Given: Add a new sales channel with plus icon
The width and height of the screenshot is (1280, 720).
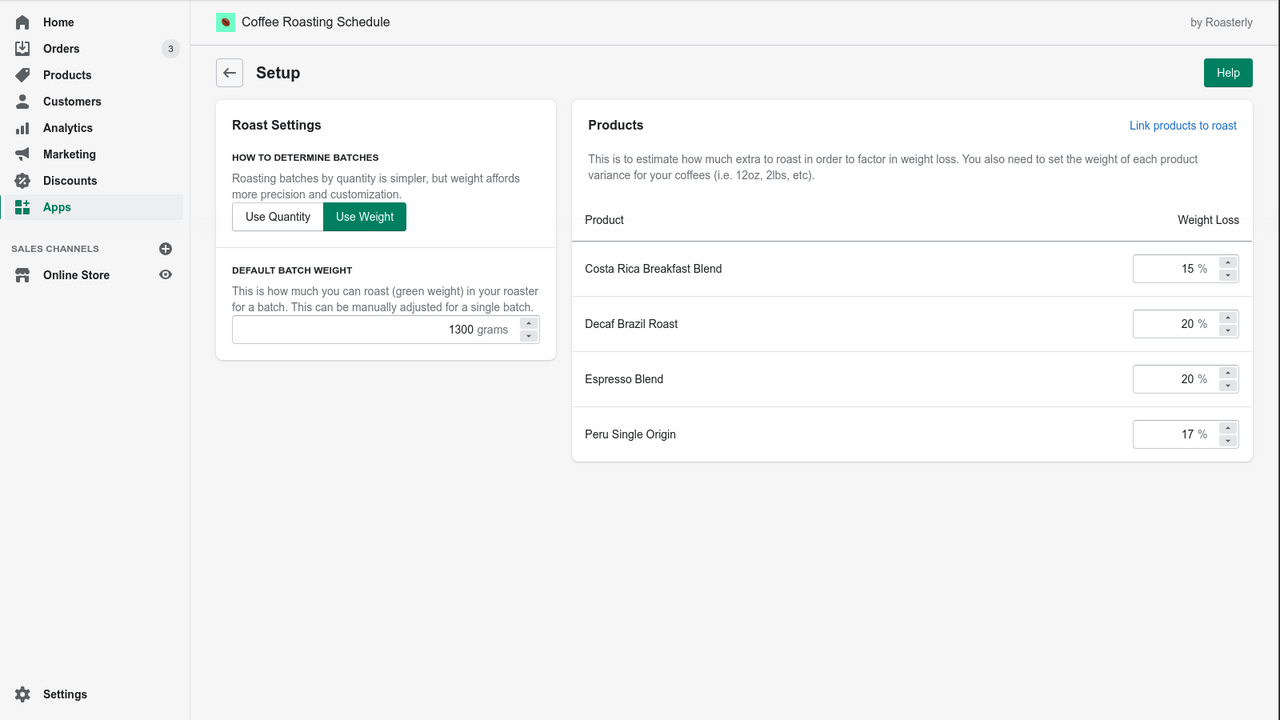Looking at the screenshot, I should click(165, 248).
